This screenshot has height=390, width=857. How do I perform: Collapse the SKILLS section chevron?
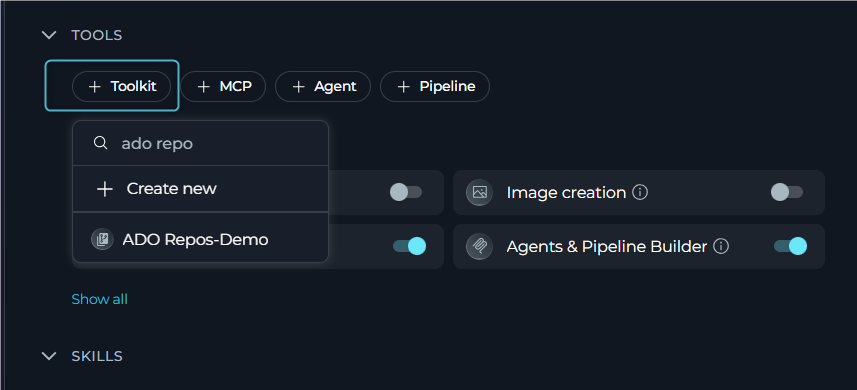click(x=49, y=356)
